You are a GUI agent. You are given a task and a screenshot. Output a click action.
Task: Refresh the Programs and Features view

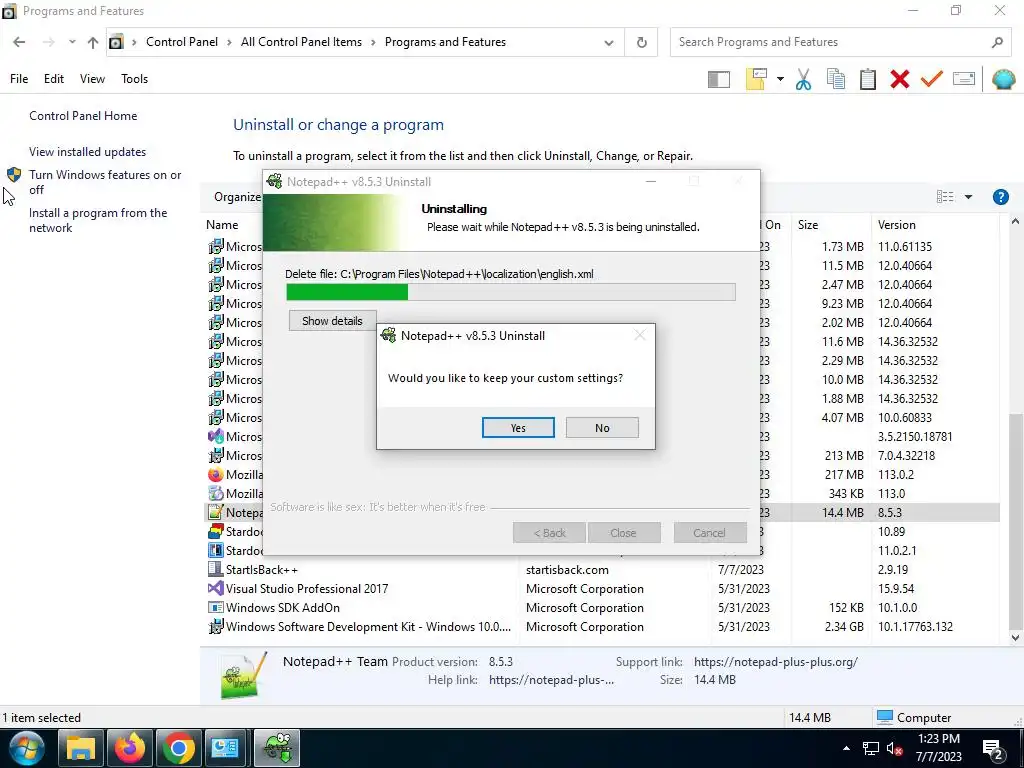pyautogui.click(x=641, y=42)
